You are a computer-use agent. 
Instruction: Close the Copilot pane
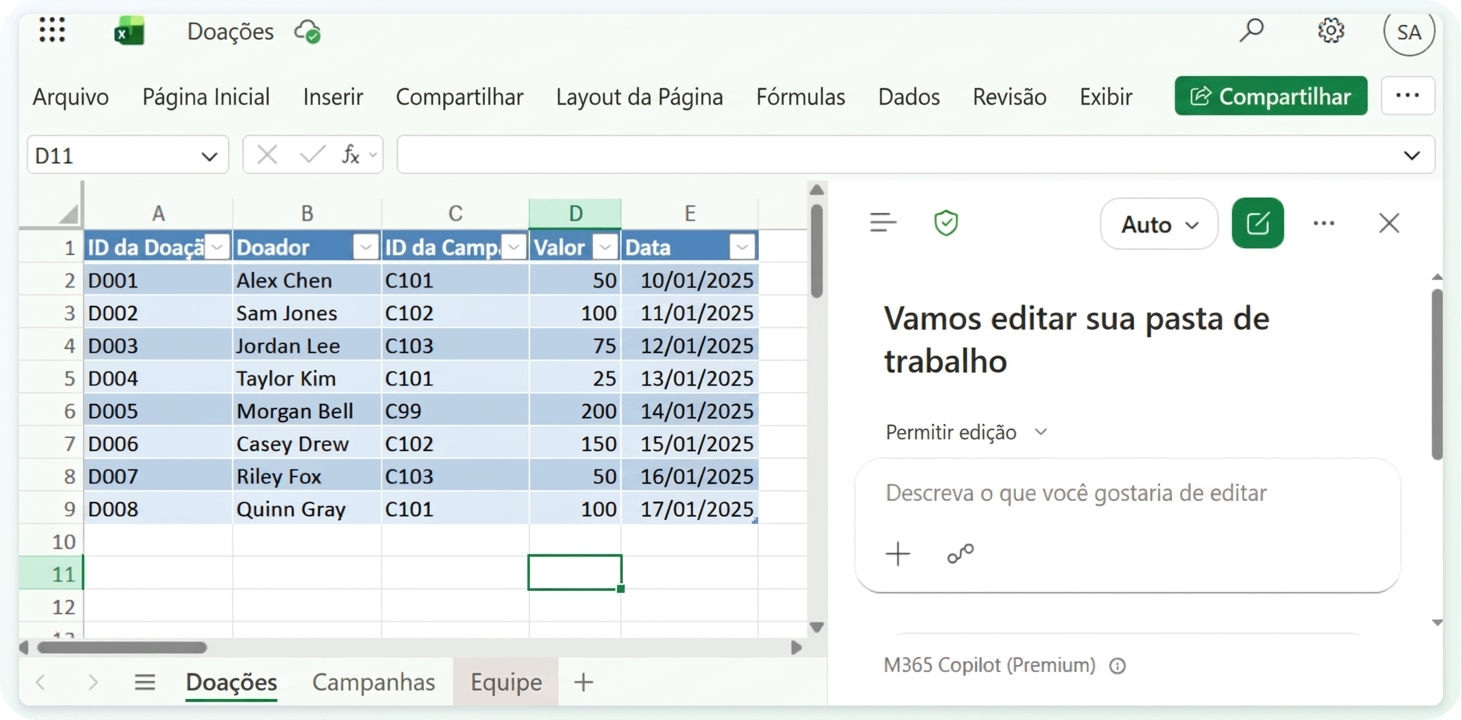(1389, 223)
